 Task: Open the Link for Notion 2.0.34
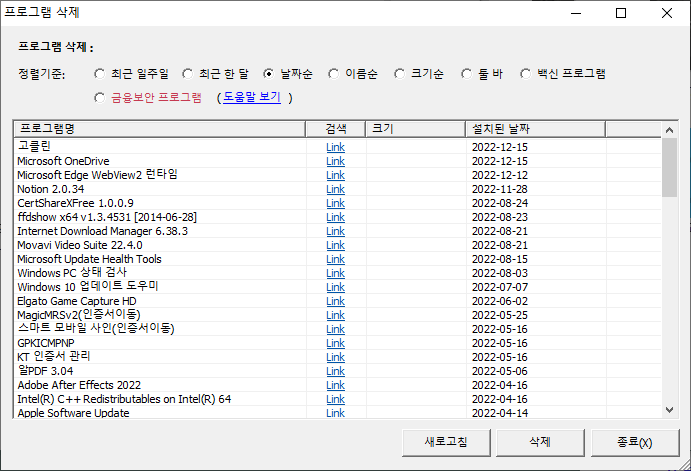pos(335,189)
